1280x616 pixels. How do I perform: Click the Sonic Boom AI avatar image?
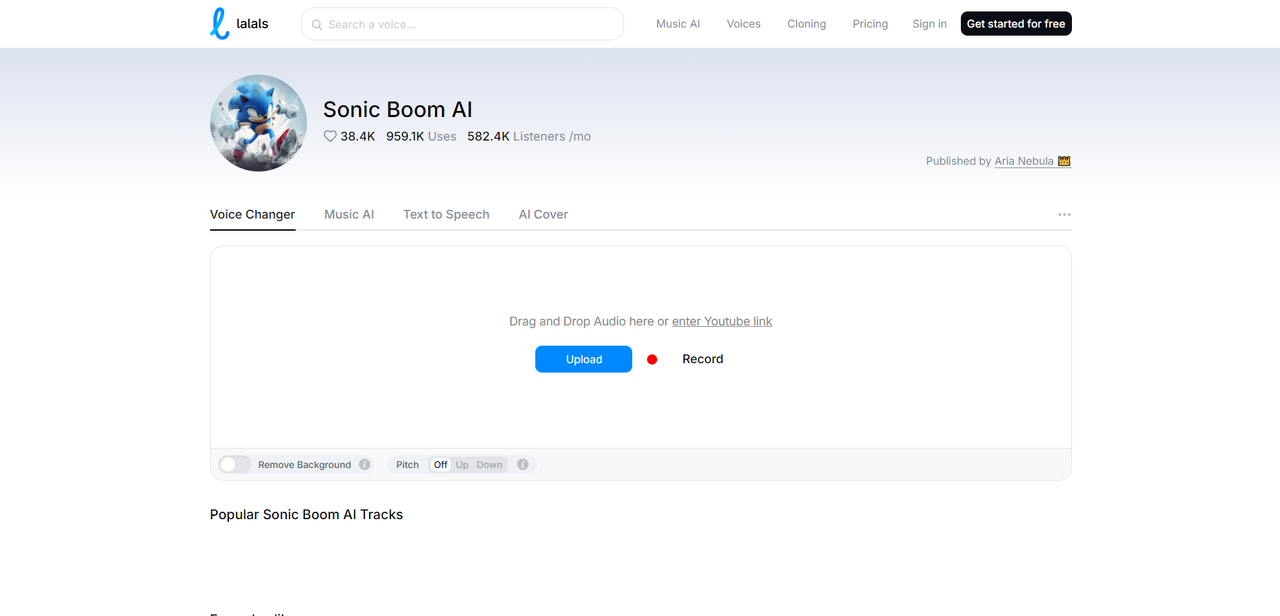coord(258,123)
